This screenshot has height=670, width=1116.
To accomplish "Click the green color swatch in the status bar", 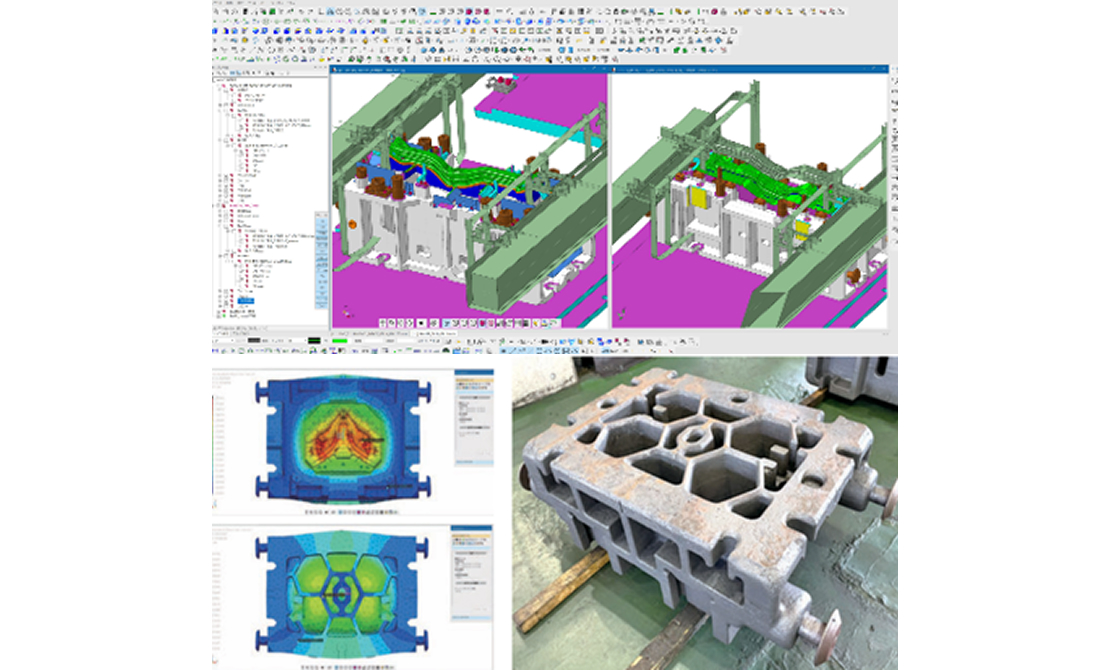I will pos(339,341).
